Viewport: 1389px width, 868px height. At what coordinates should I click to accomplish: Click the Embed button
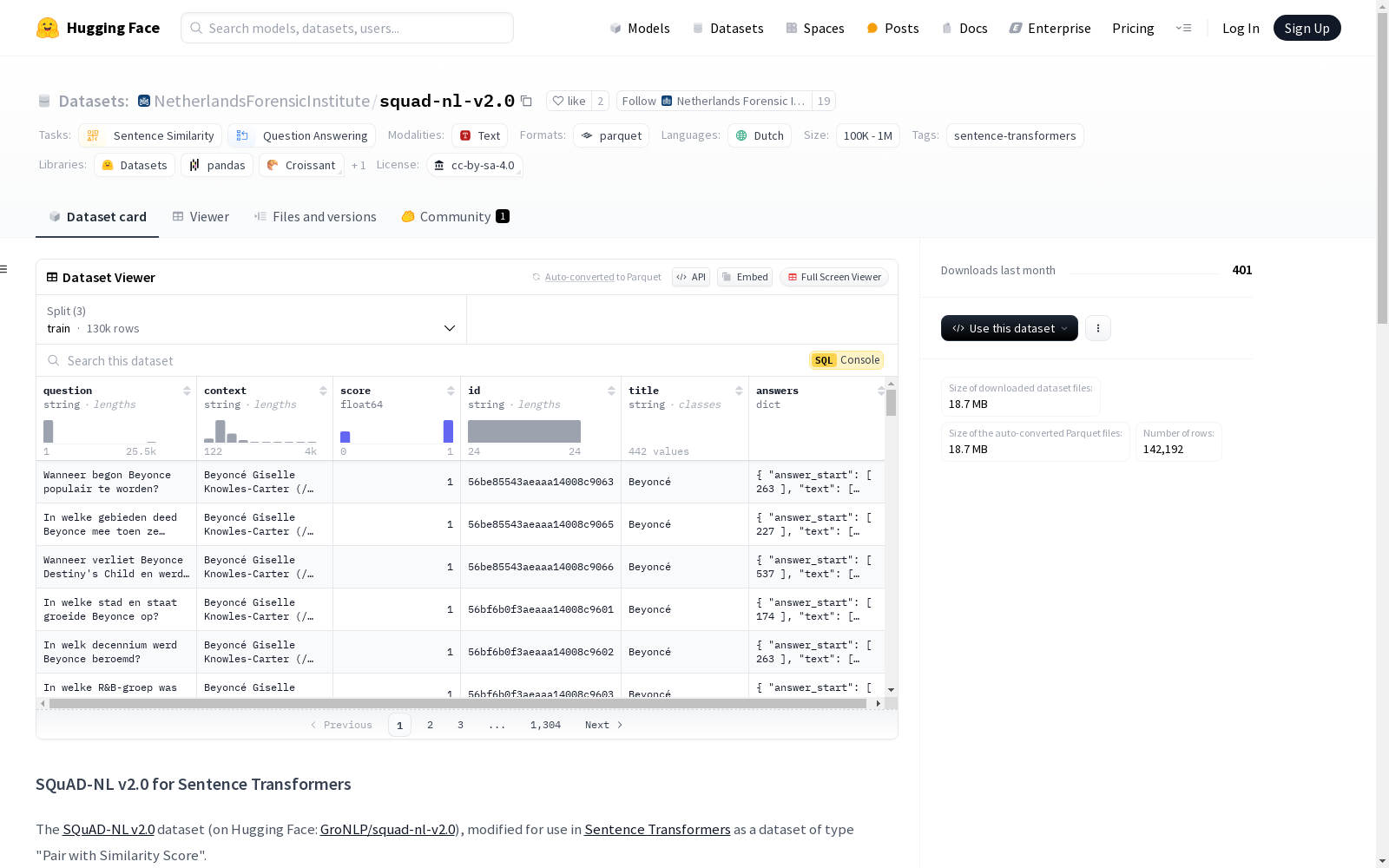tap(745, 277)
